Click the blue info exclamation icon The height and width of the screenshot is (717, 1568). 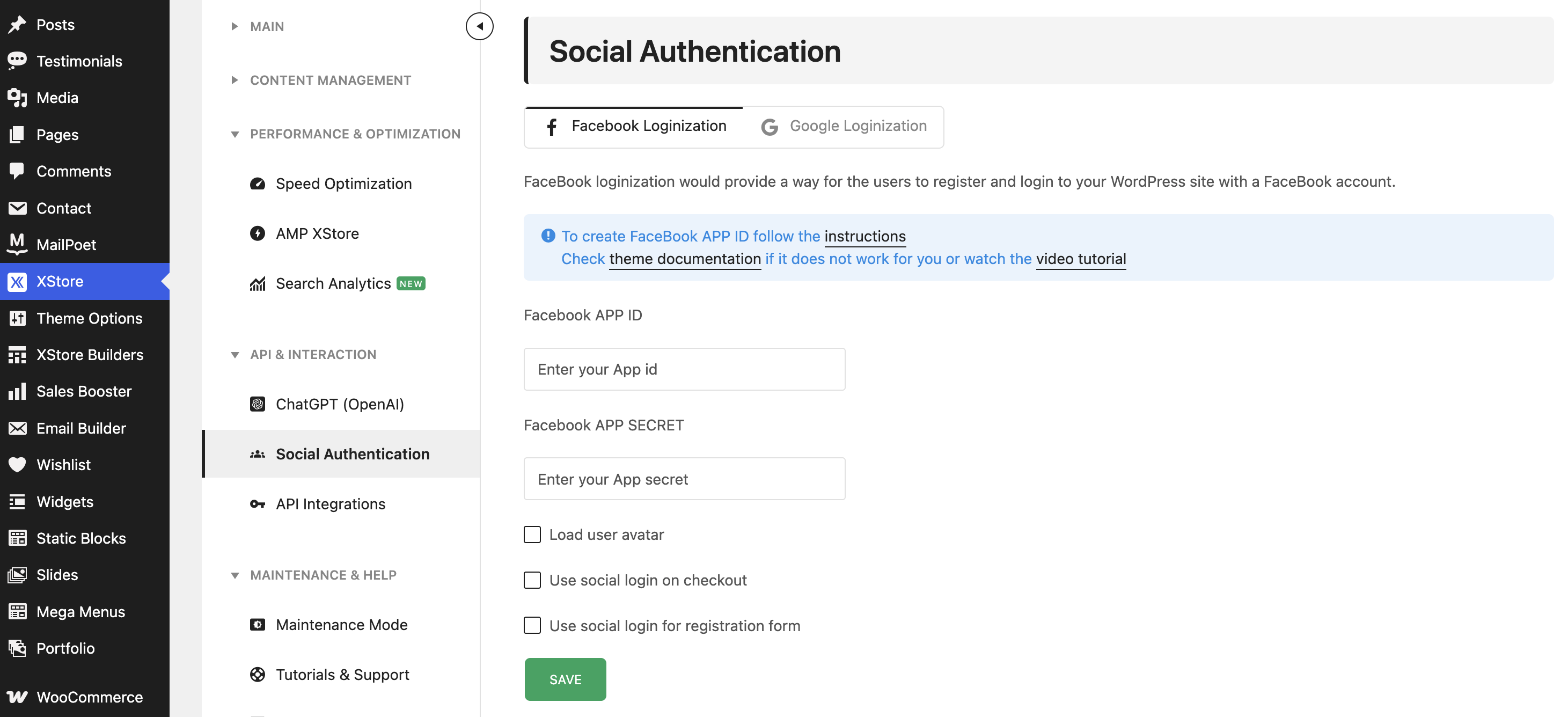coord(548,236)
